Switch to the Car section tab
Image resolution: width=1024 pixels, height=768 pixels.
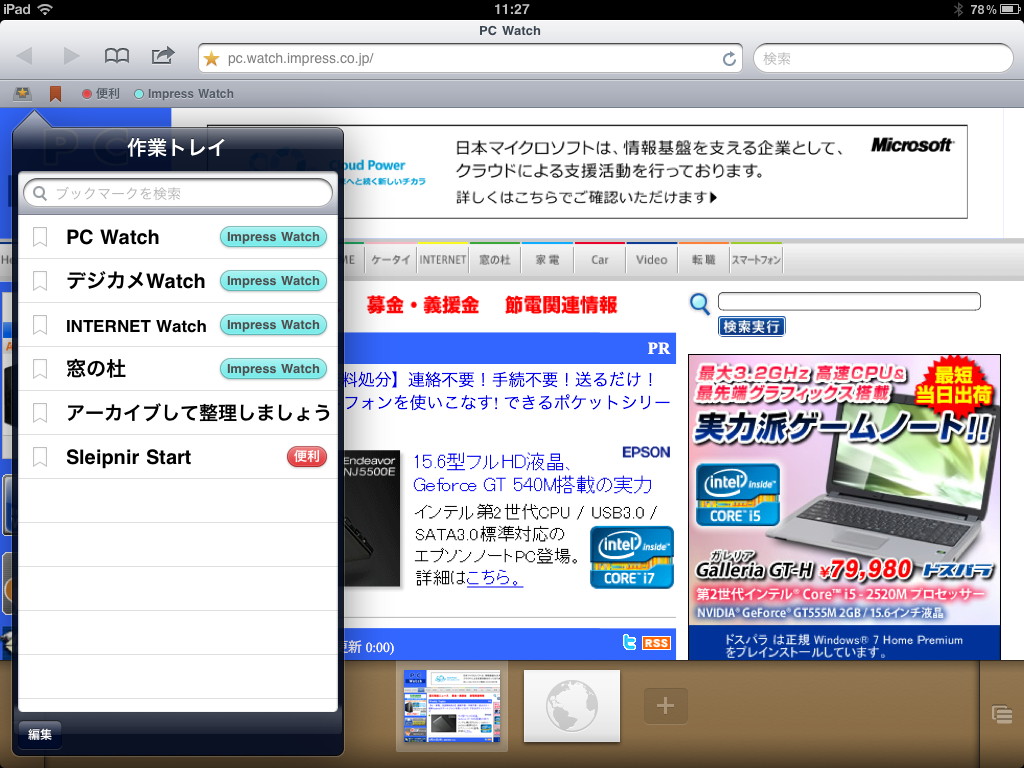coord(598,258)
